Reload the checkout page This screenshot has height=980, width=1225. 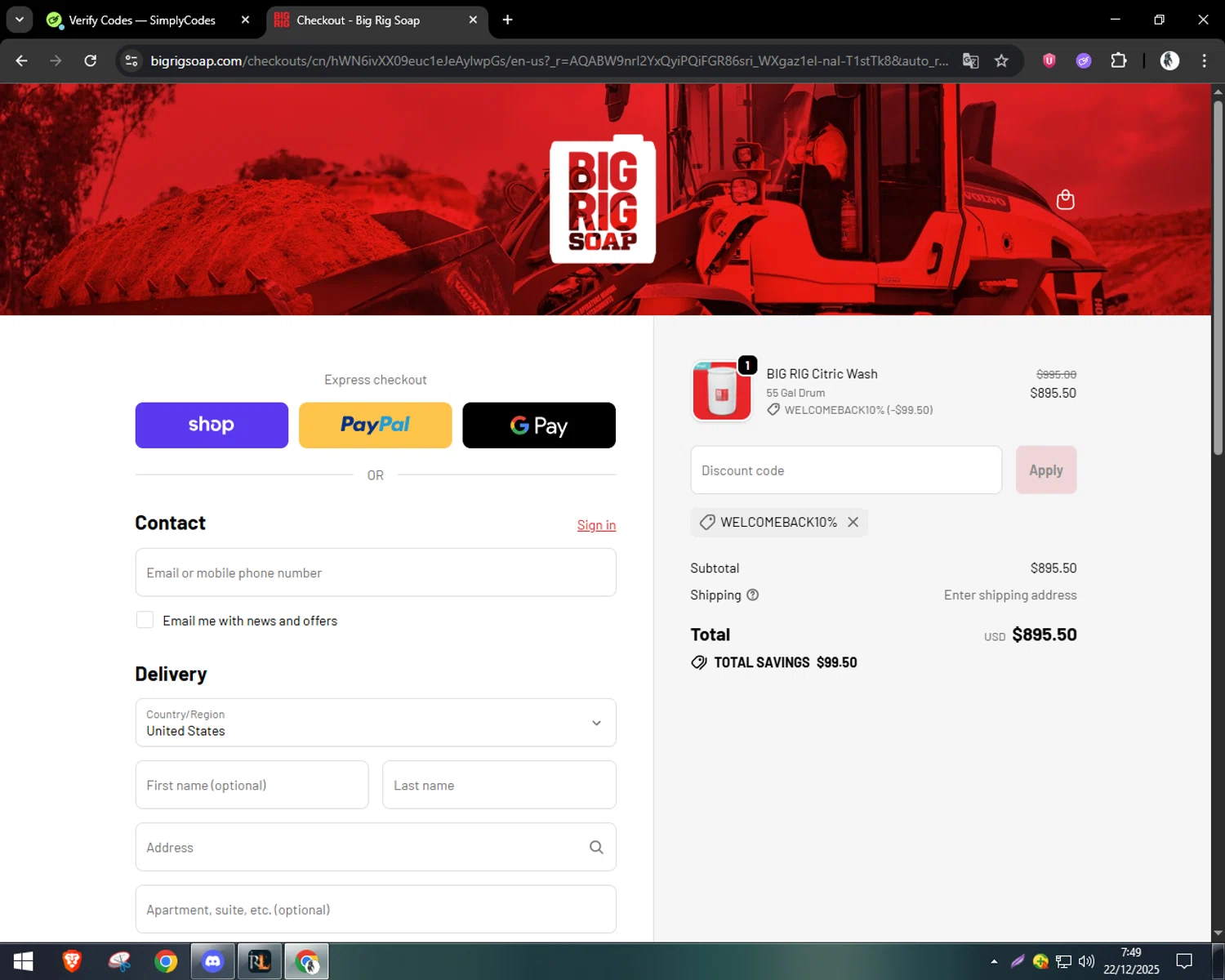(91, 60)
